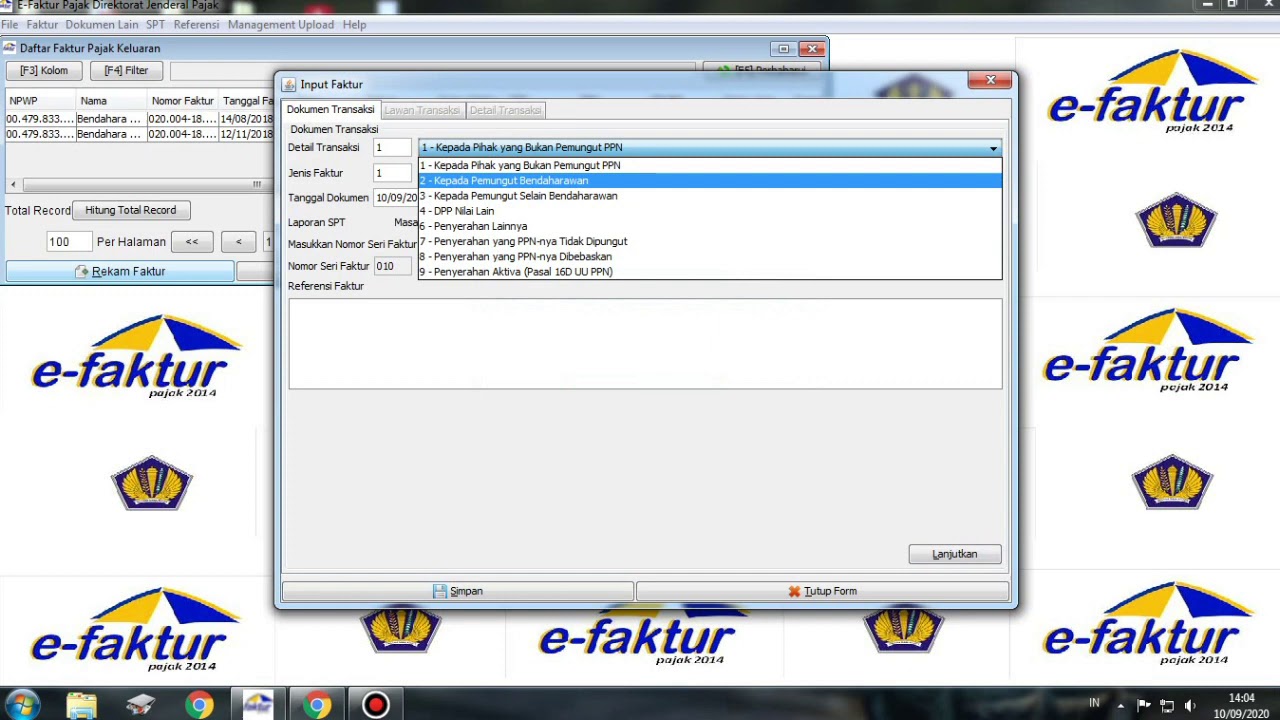
Task: Open the SPT menu
Action: pyautogui.click(x=155, y=24)
